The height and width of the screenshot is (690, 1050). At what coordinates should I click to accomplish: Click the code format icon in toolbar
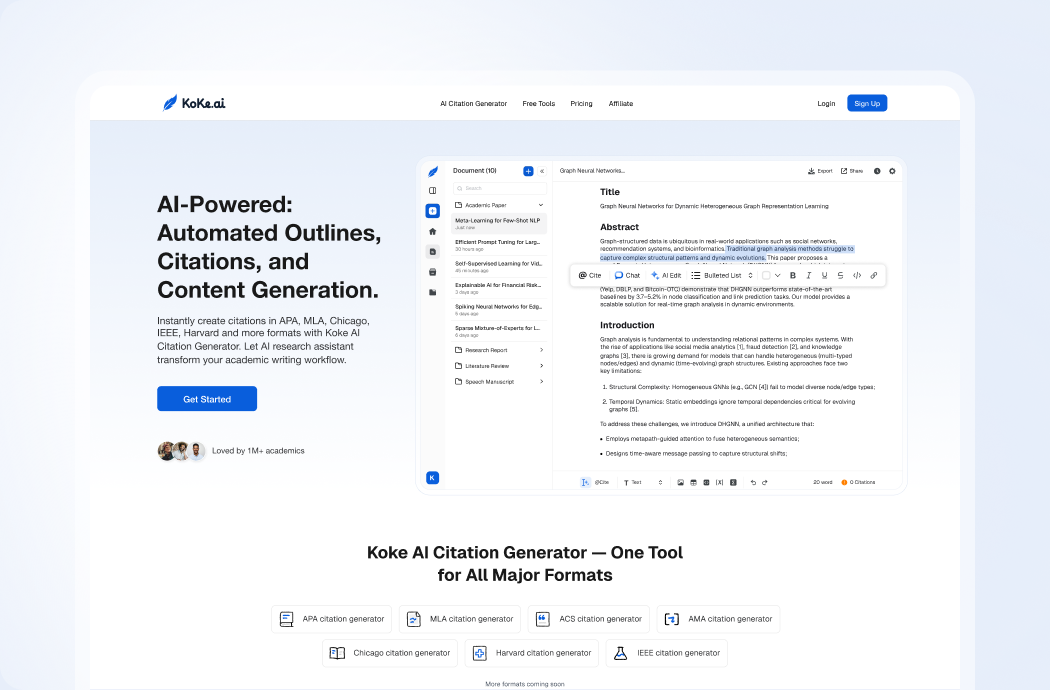pyautogui.click(x=857, y=275)
